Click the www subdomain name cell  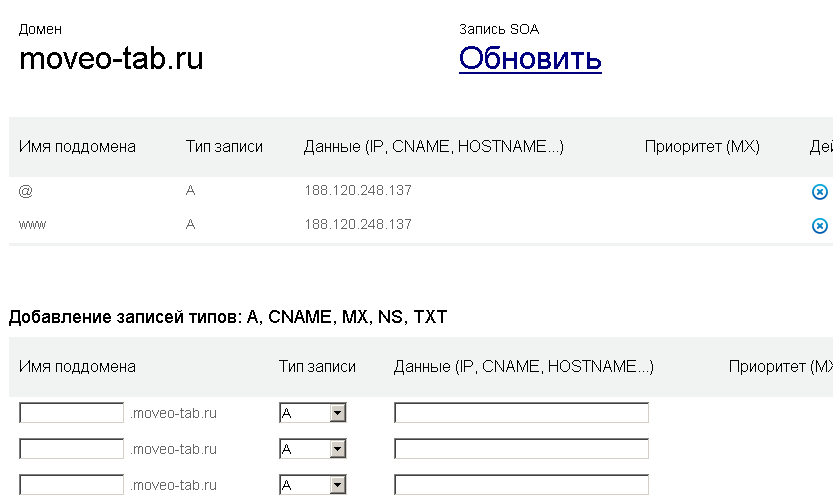[x=32, y=225]
